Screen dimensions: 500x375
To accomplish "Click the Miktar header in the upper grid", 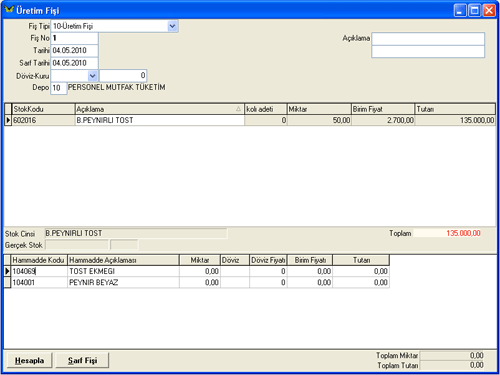I will [319, 109].
